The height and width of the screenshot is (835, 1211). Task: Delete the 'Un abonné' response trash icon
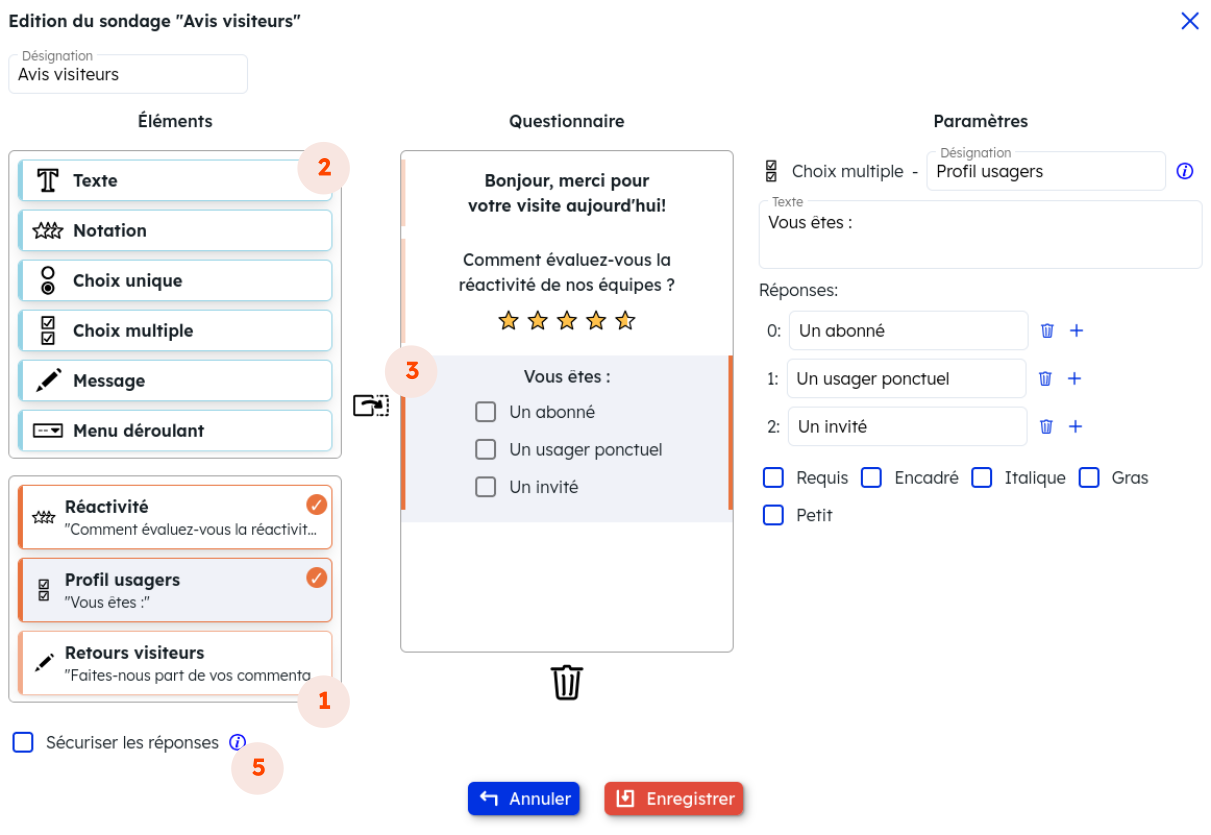pos(1047,331)
